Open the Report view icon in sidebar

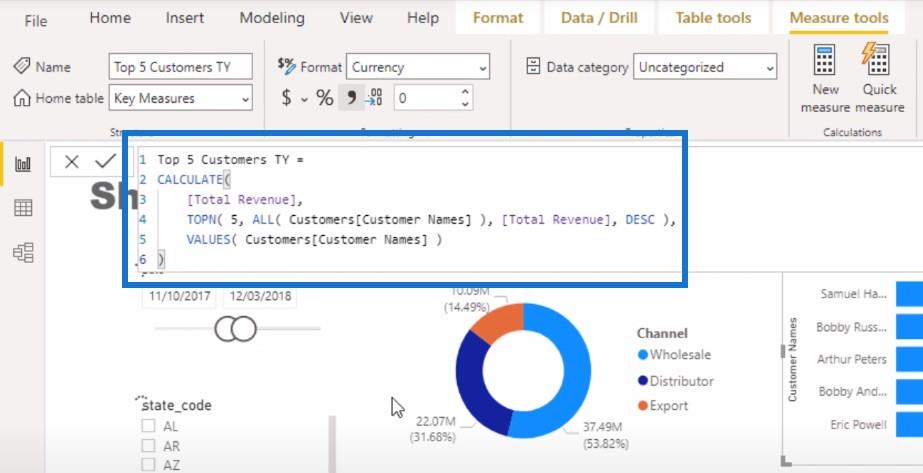pyautogui.click(x=23, y=164)
